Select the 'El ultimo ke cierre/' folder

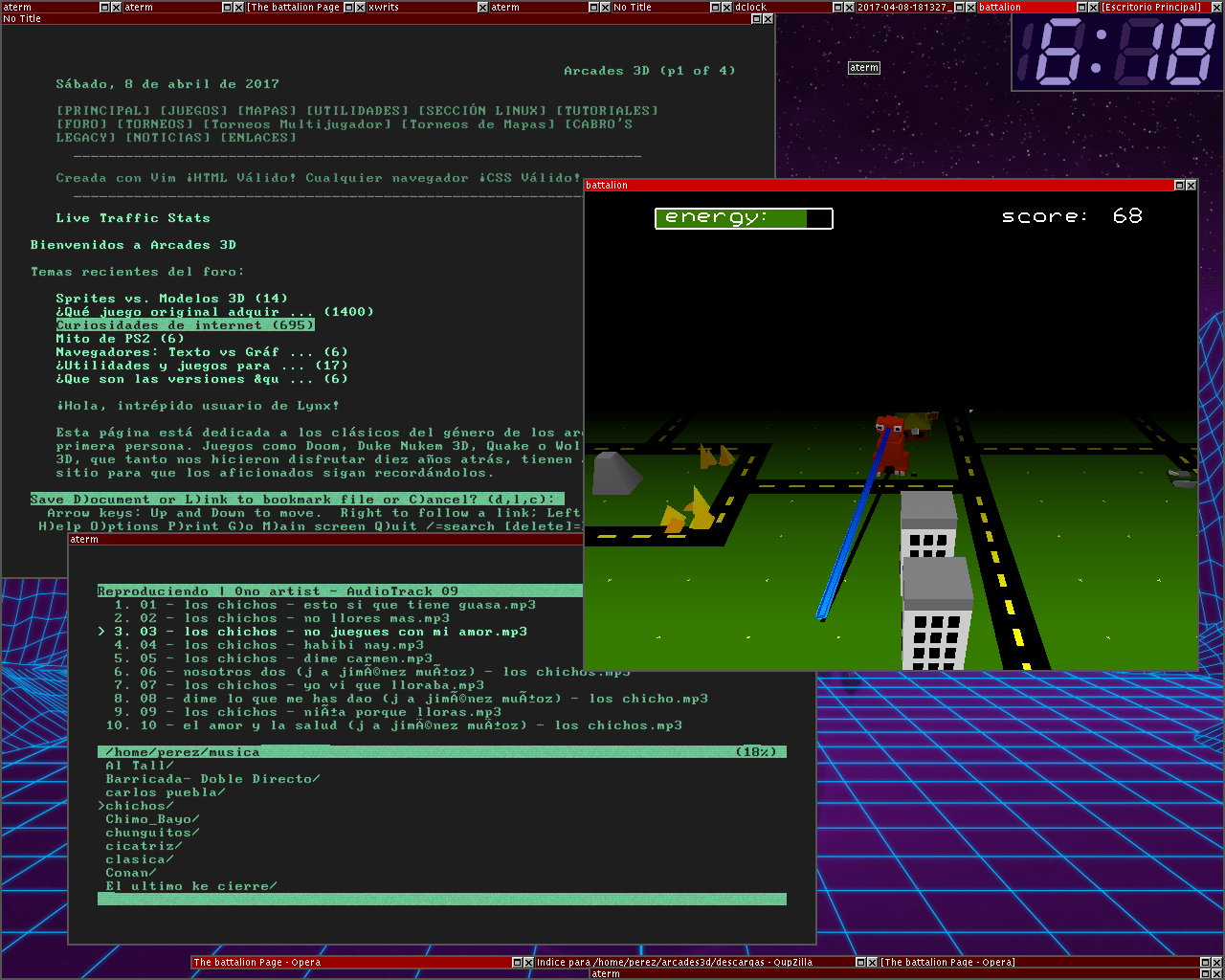point(191,886)
